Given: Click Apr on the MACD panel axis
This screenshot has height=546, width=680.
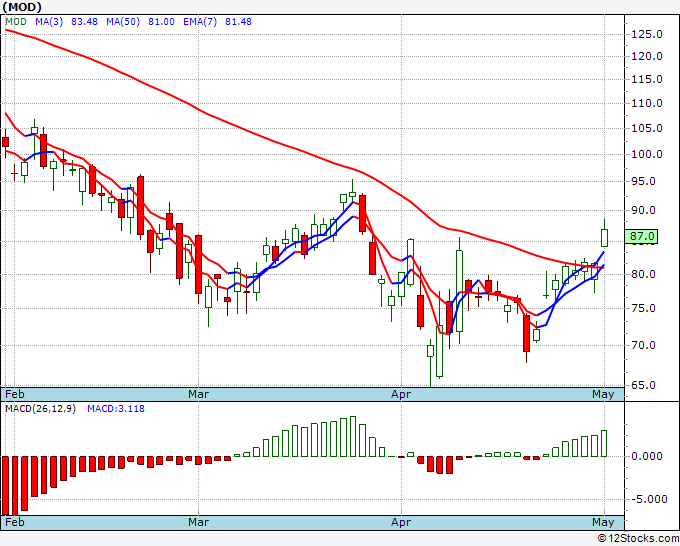Looking at the screenshot, I should (x=401, y=522).
